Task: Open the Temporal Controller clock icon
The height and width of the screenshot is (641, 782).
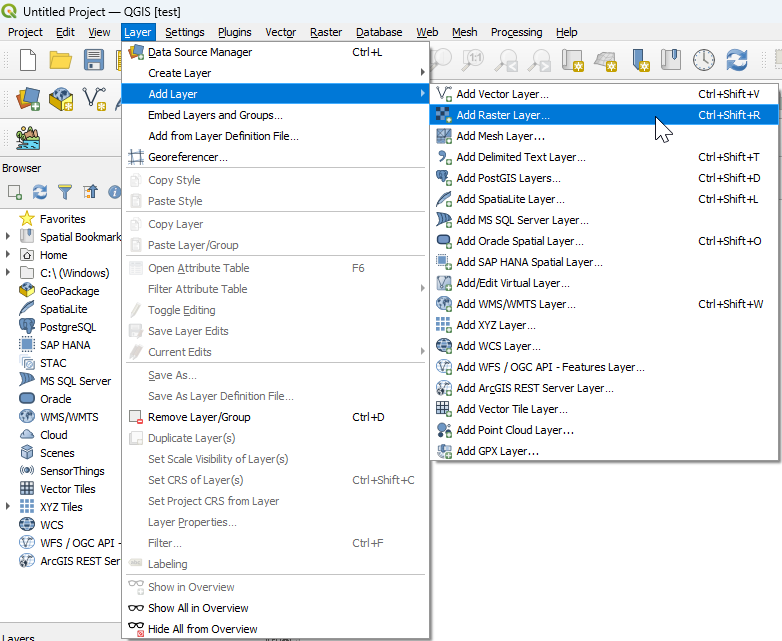Action: [x=704, y=60]
